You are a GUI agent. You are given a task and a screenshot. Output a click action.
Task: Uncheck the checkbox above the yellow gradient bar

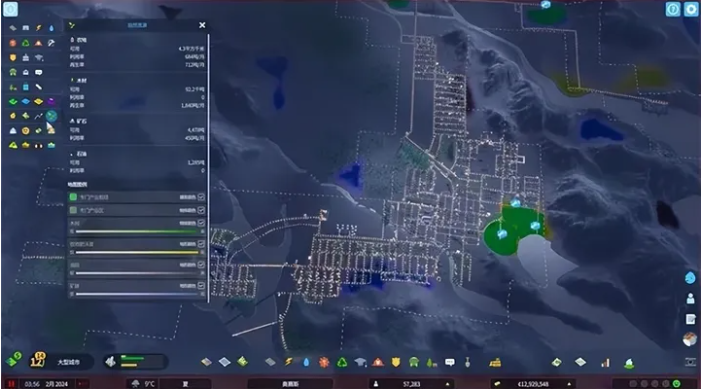[x=201, y=244]
